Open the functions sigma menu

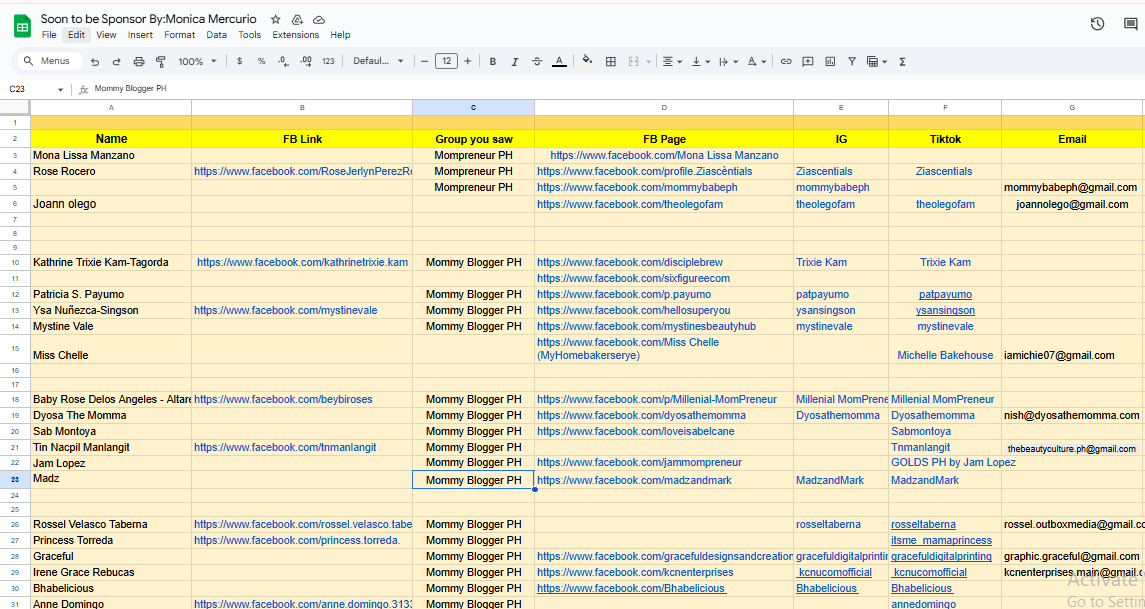(x=903, y=61)
